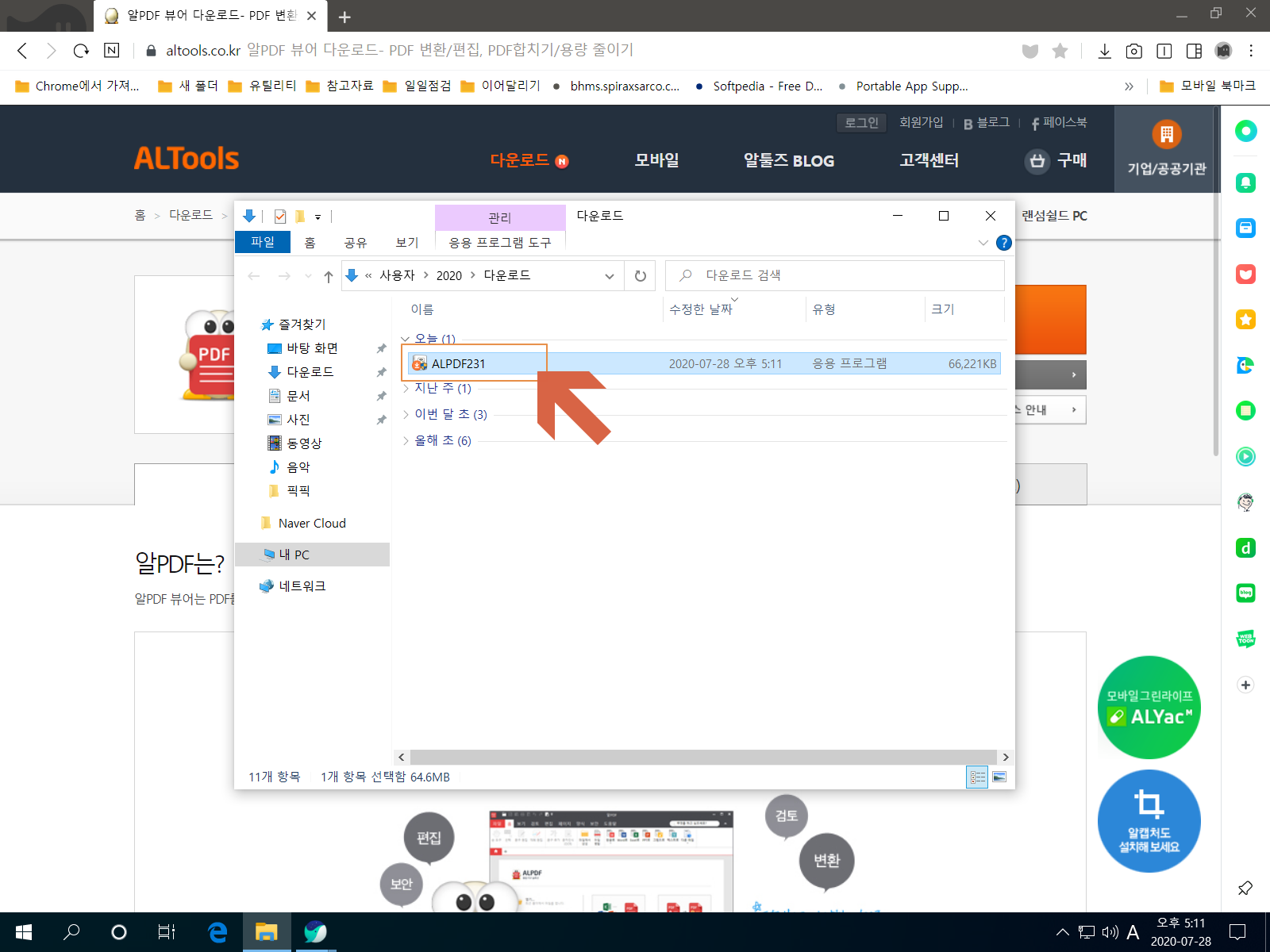The image size is (1270, 952).
Task: Go back in the browser
Action: pos(22,51)
